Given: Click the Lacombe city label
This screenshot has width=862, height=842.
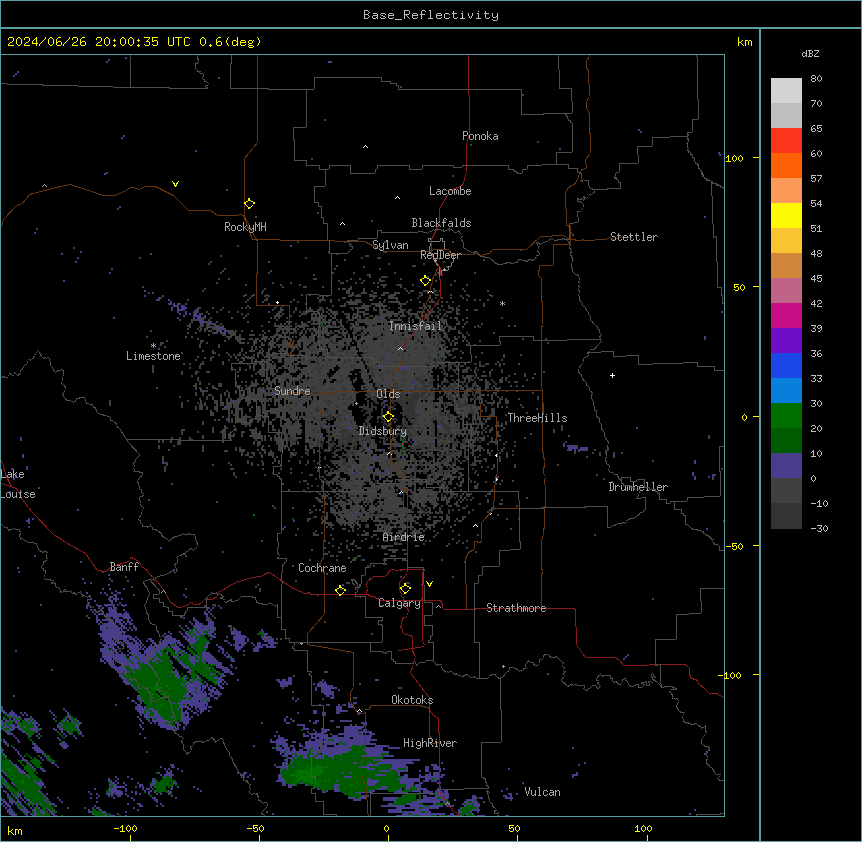Looking at the screenshot, I should click(x=450, y=191).
